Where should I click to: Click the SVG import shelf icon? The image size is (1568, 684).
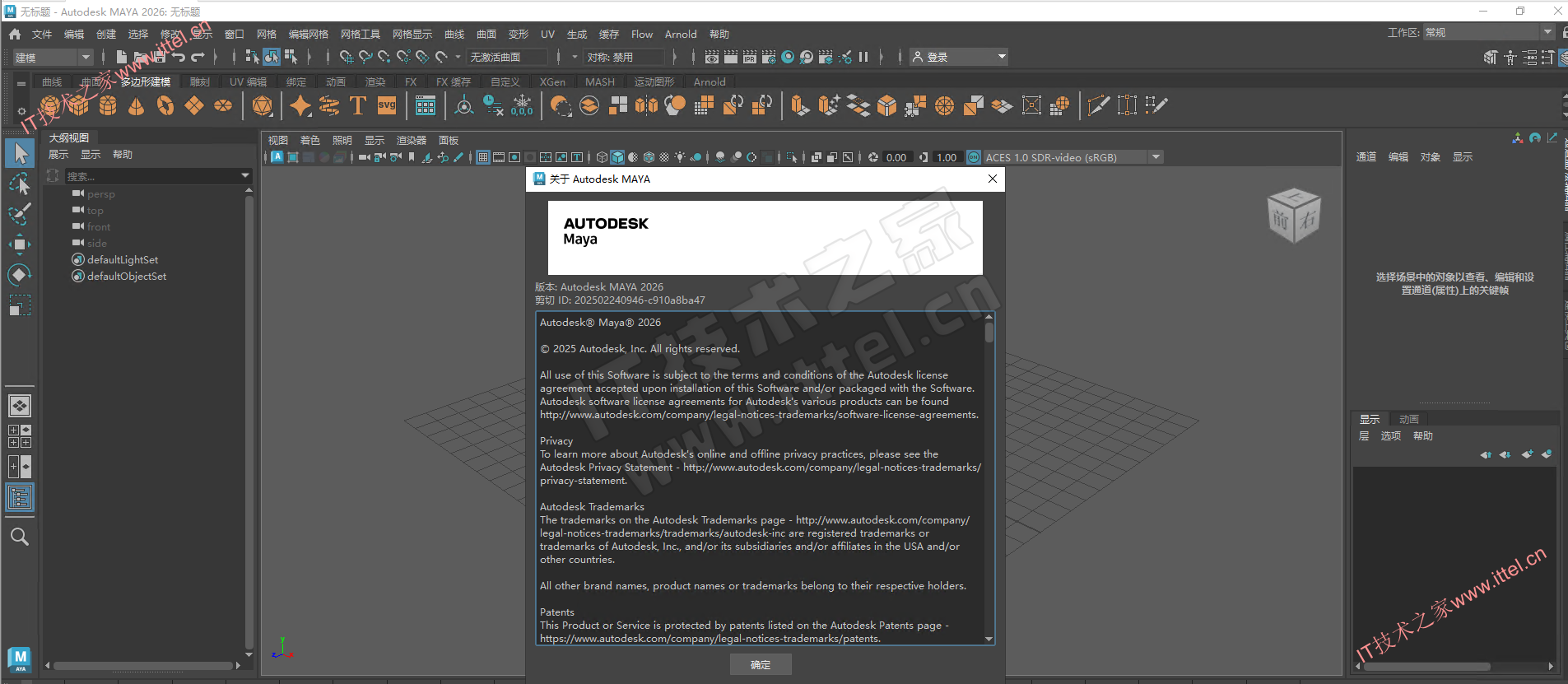(x=387, y=105)
